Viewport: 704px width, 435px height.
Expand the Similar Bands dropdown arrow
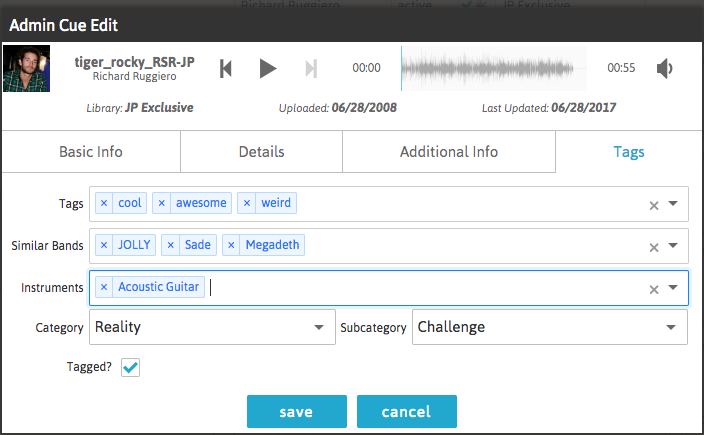tap(673, 245)
